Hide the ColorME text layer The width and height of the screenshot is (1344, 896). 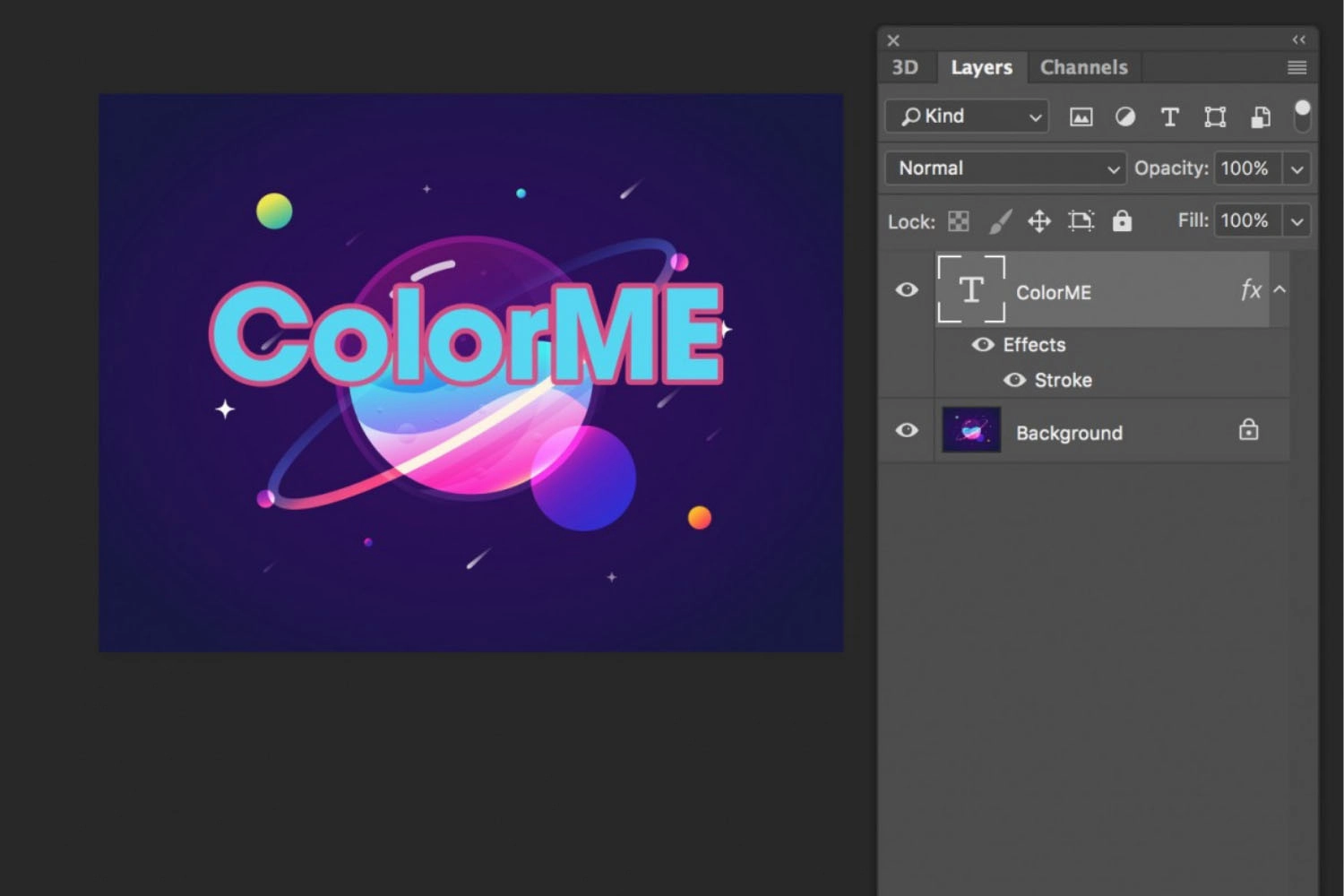pos(907,289)
